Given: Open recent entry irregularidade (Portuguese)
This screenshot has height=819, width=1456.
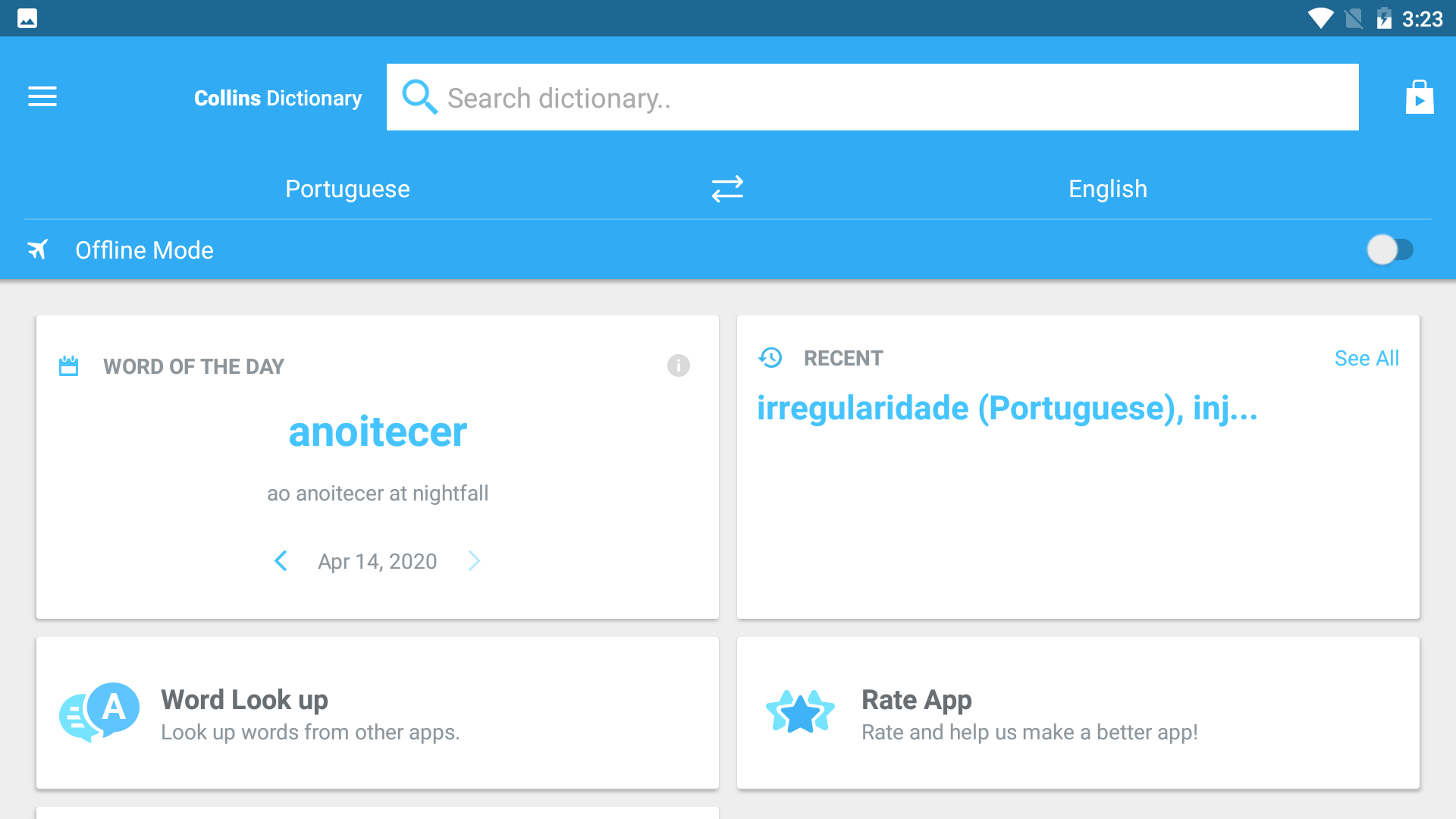Looking at the screenshot, I should (1007, 409).
